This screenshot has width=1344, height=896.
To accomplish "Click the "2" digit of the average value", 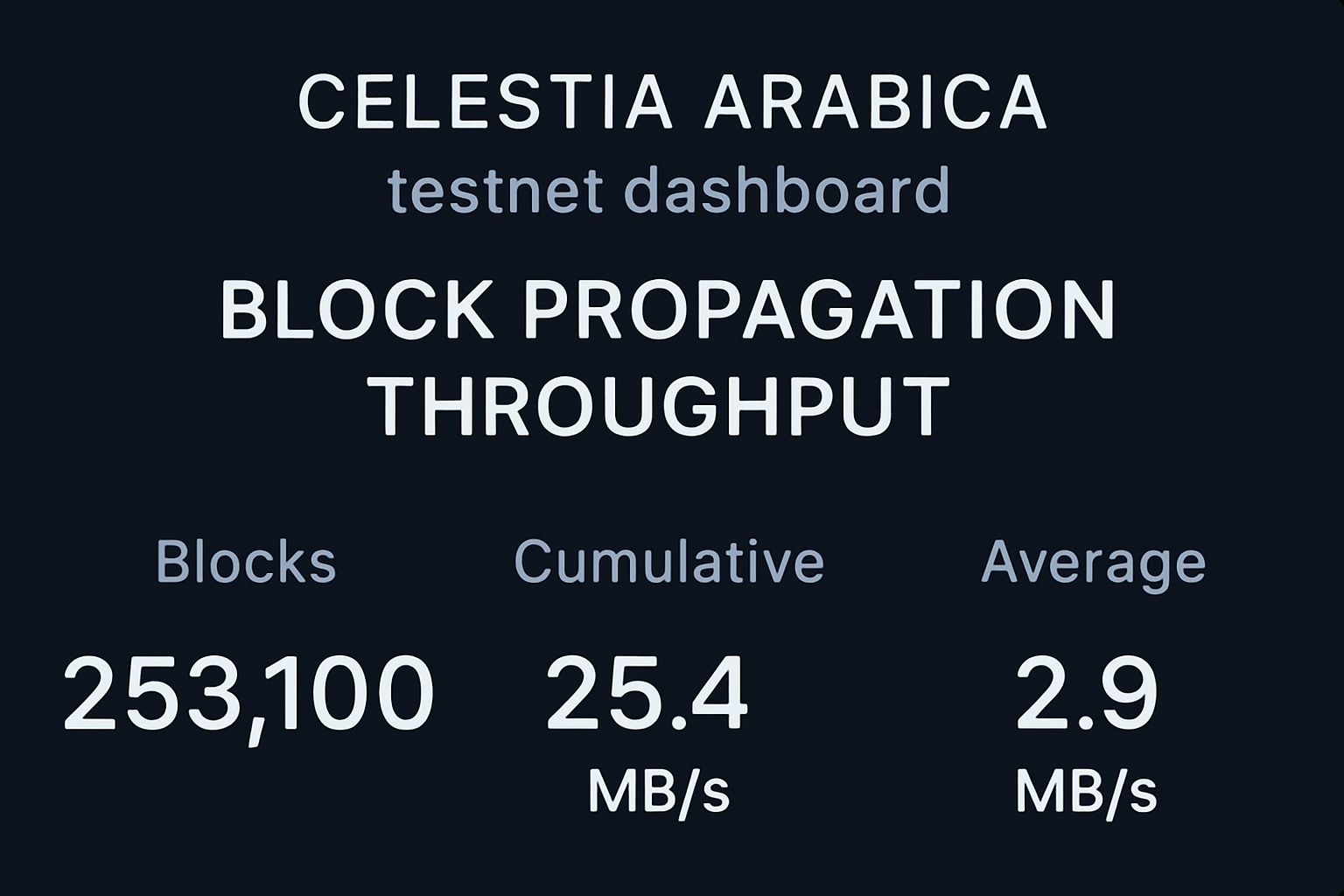I will point(1044,694).
